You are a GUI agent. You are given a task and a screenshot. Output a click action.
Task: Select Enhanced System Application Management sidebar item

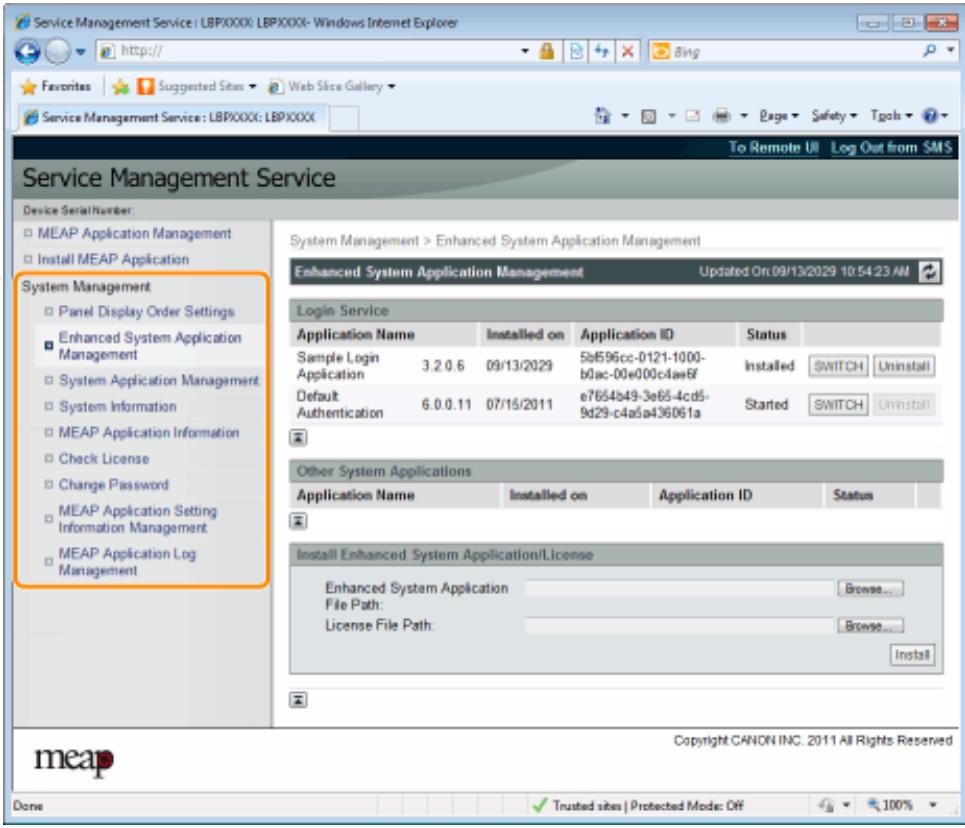pos(150,346)
